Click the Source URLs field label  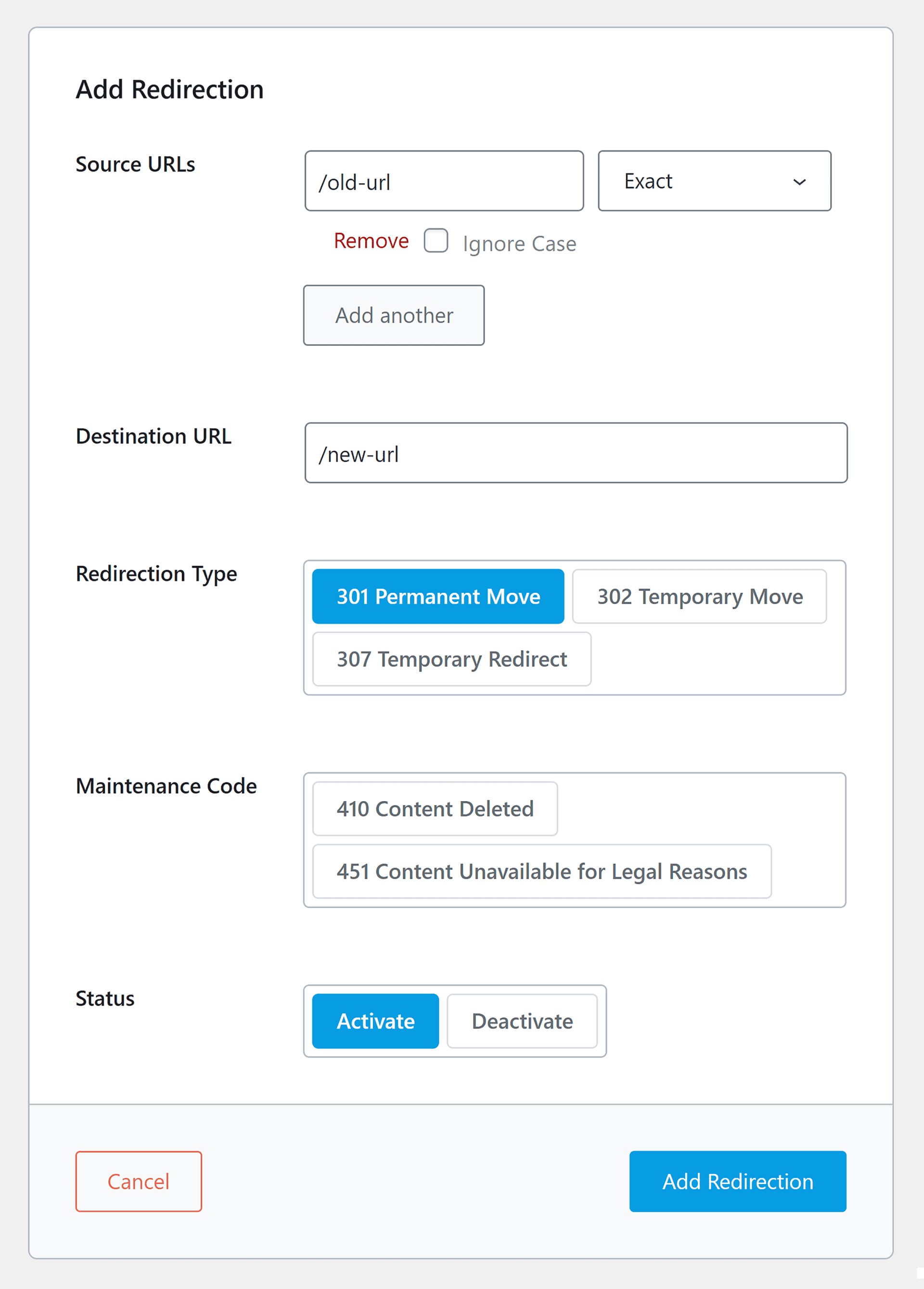(135, 164)
